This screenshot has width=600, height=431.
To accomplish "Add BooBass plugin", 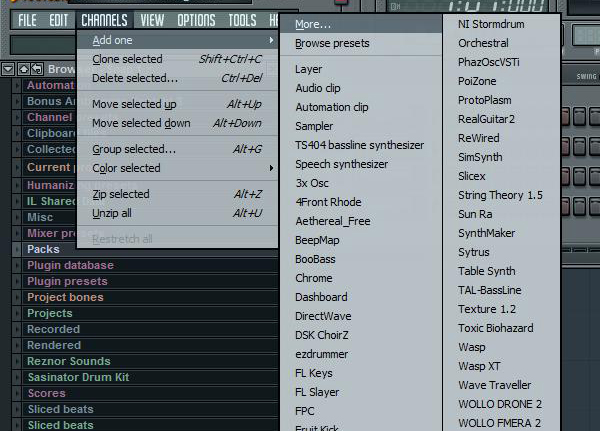I will (x=361, y=259).
